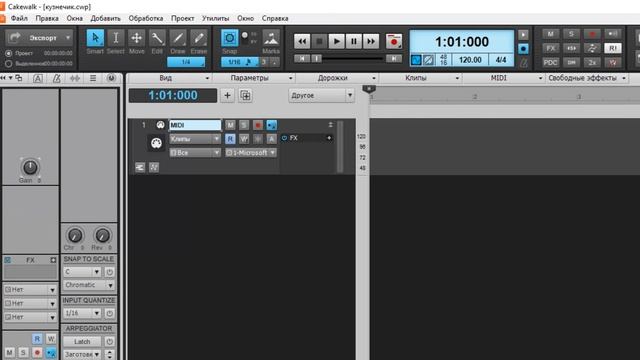Select the Проект export radio button

tap(9, 53)
